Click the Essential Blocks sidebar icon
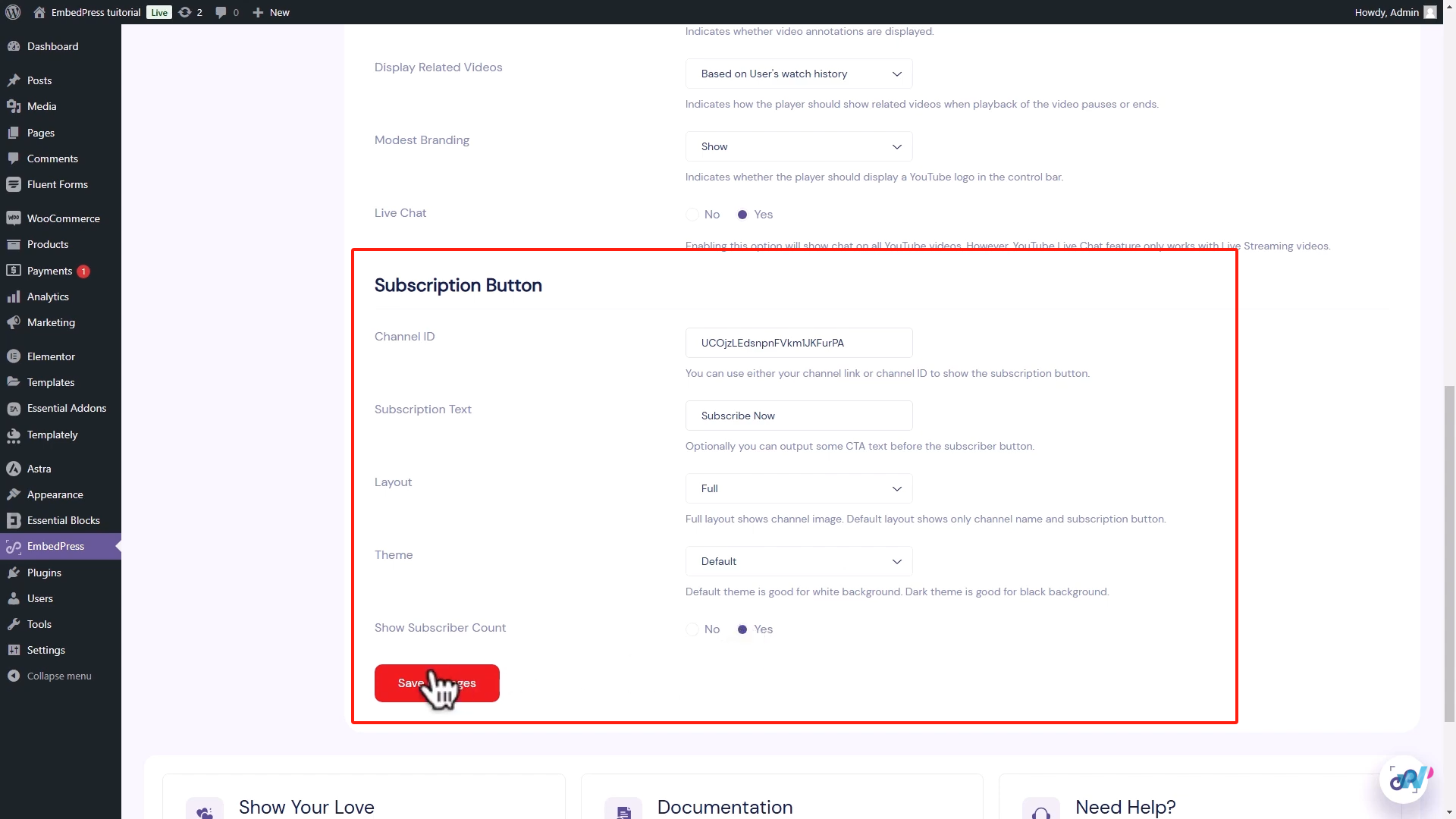 pyautogui.click(x=14, y=520)
